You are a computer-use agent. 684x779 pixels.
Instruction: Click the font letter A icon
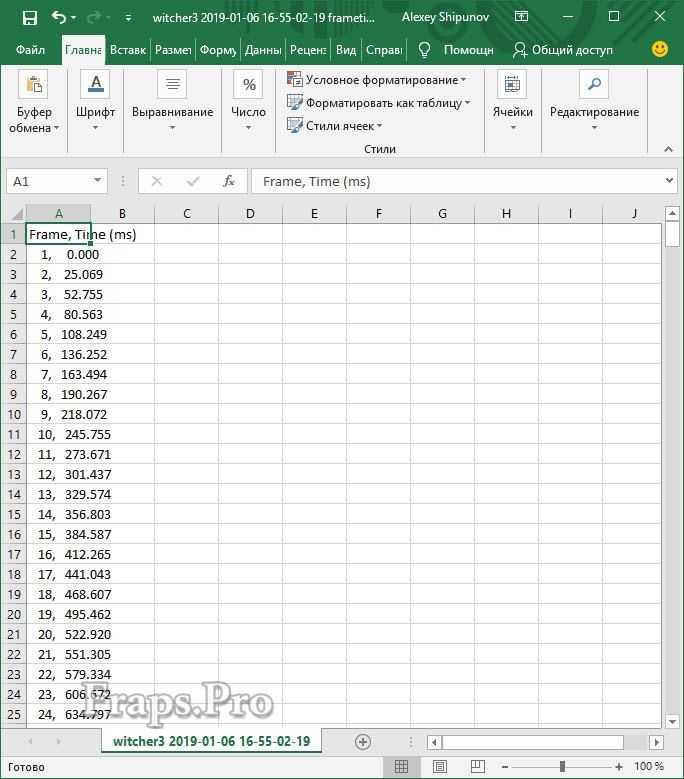pyautogui.click(x=95, y=84)
